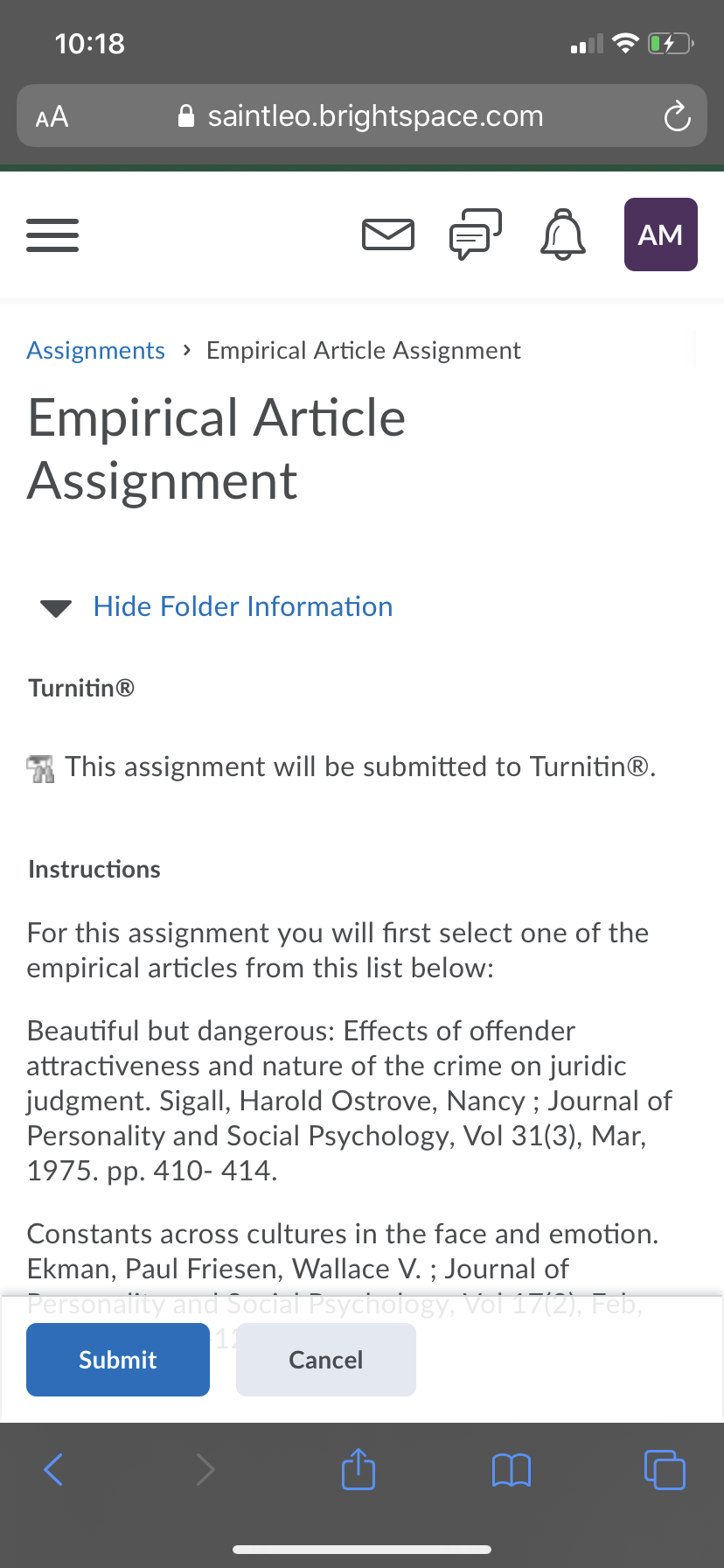724x1568 pixels.
Task: Tap the Safari reload page icon
Action: click(x=677, y=116)
